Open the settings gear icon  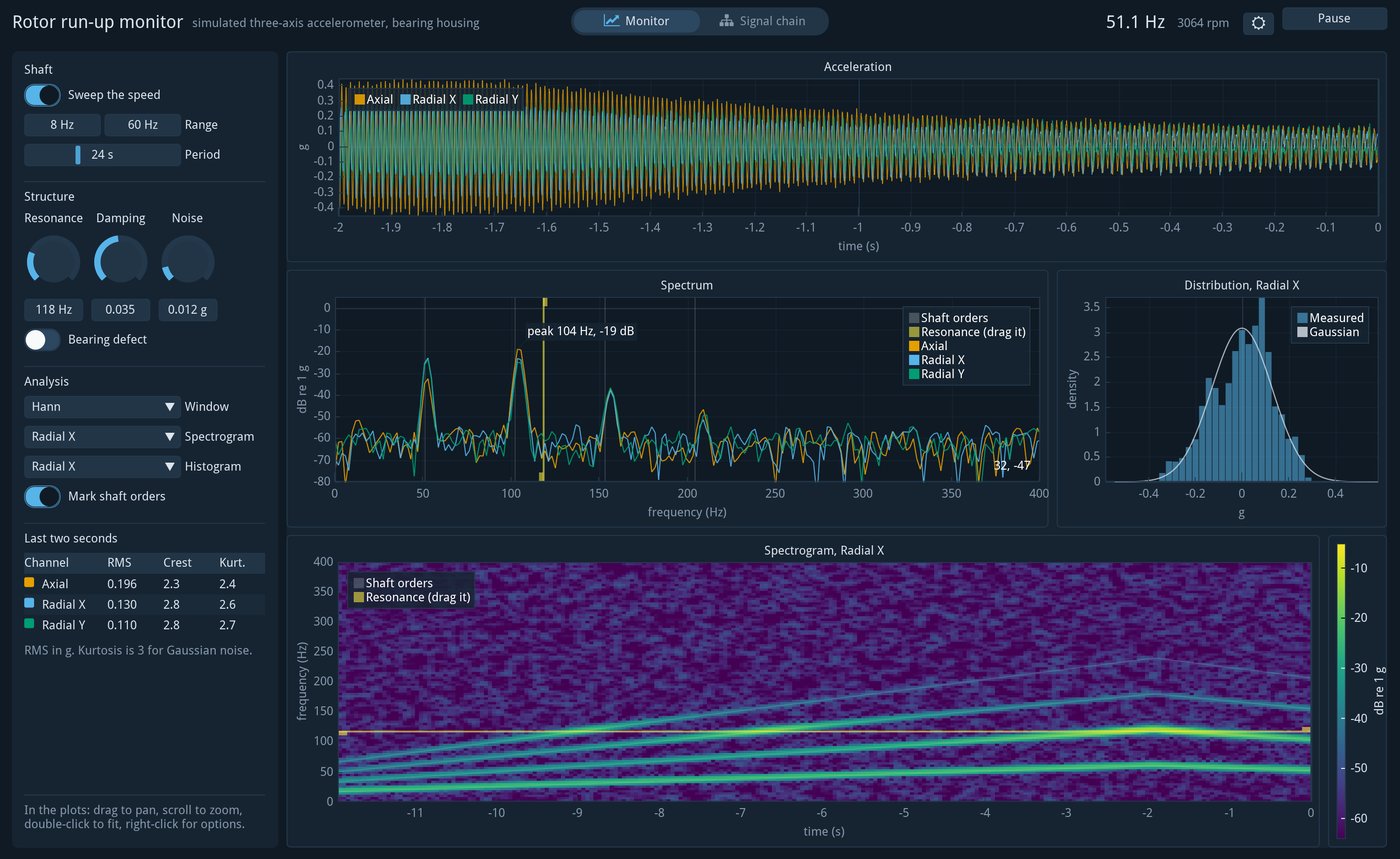click(x=1258, y=23)
